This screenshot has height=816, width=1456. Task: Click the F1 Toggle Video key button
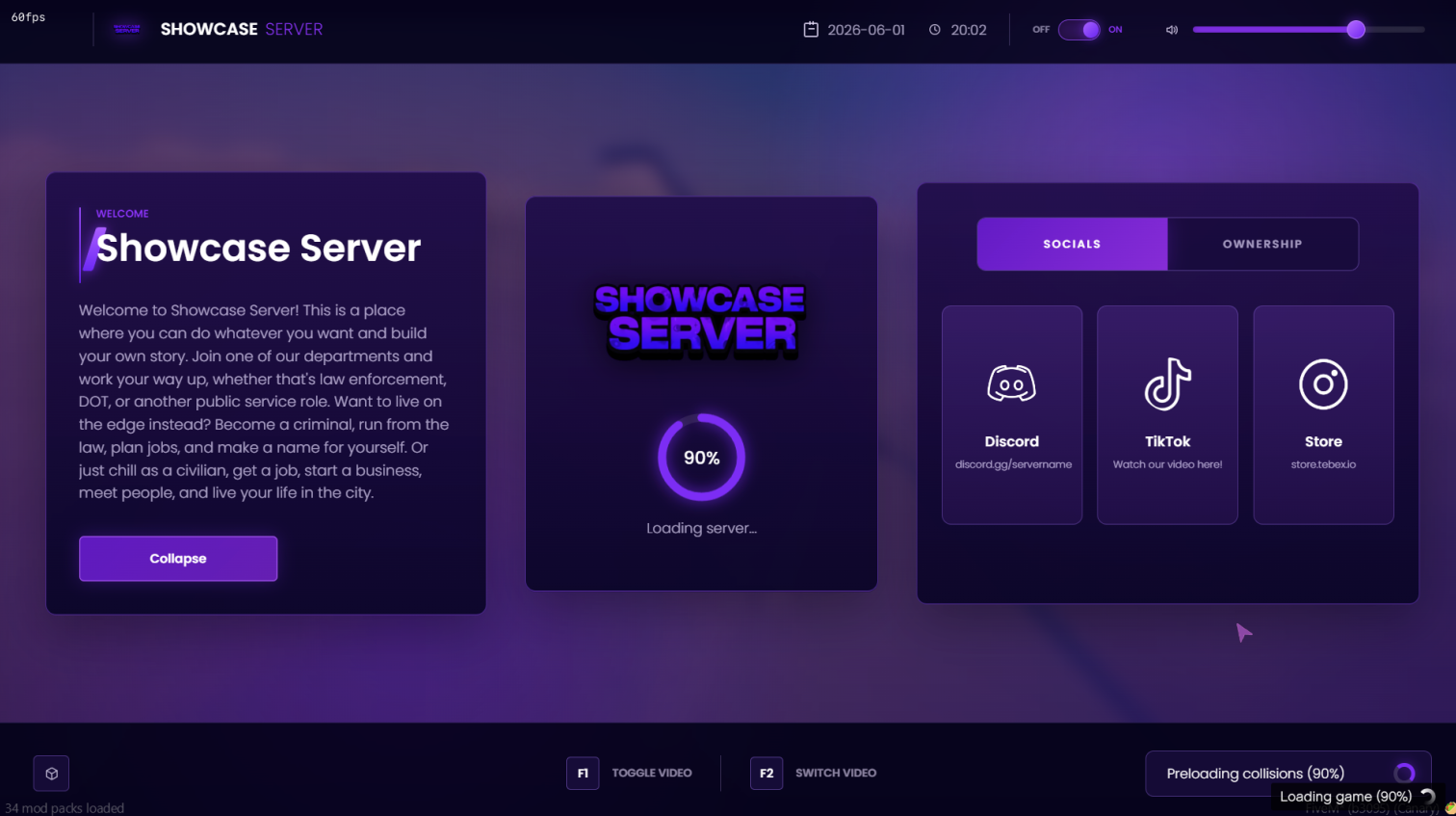tap(583, 773)
